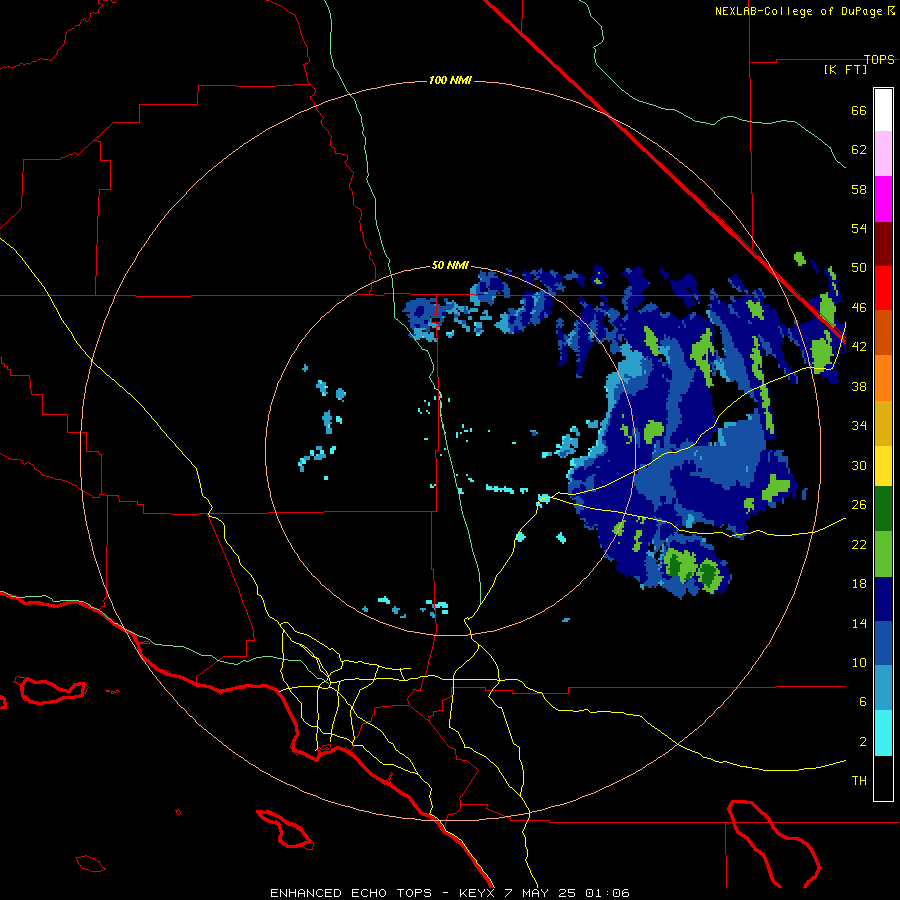Click the light pink 62 kft legend swatch
This screenshot has height=900, width=900.
pyautogui.click(x=883, y=154)
